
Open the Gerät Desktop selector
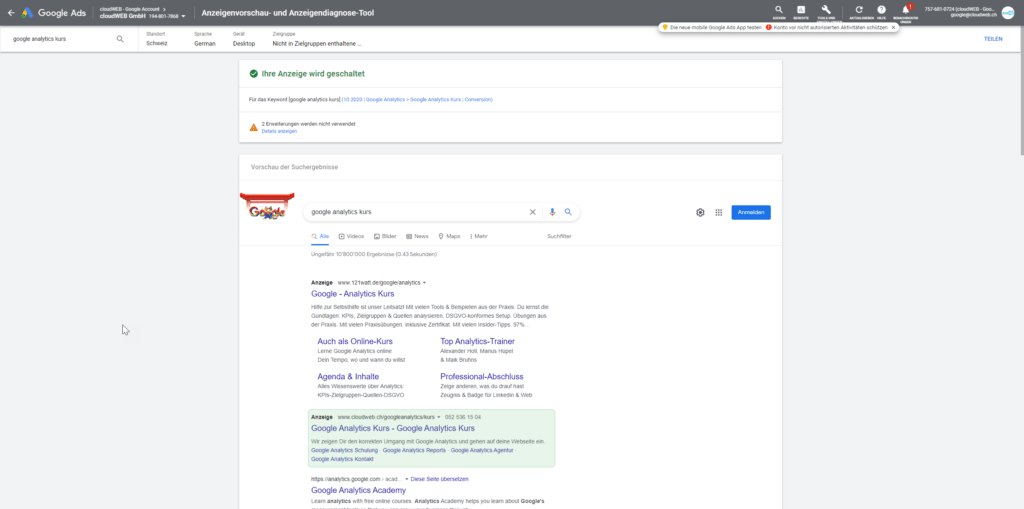point(244,39)
